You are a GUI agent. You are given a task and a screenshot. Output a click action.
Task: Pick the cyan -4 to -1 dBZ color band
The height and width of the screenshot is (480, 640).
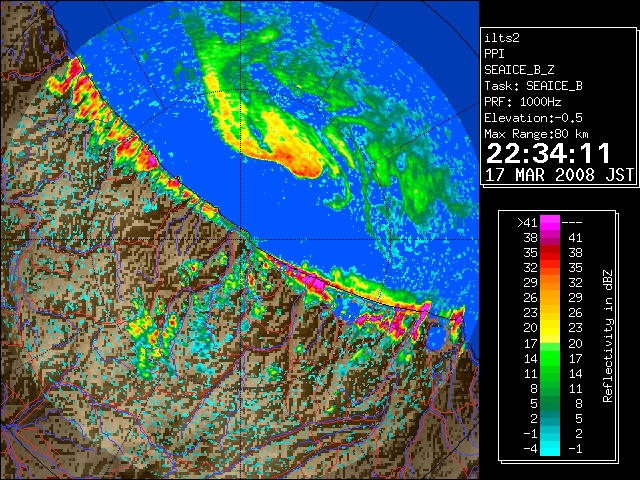click(550, 448)
